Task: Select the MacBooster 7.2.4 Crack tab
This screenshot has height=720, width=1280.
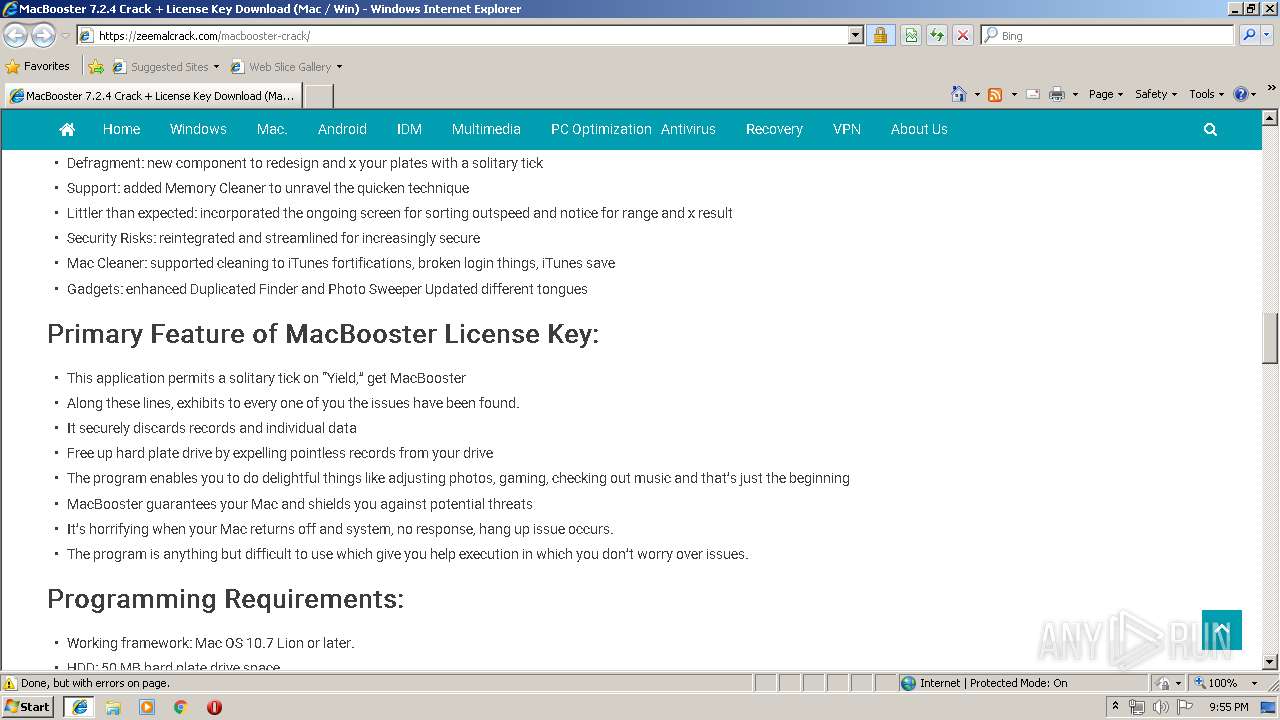Action: click(x=152, y=96)
